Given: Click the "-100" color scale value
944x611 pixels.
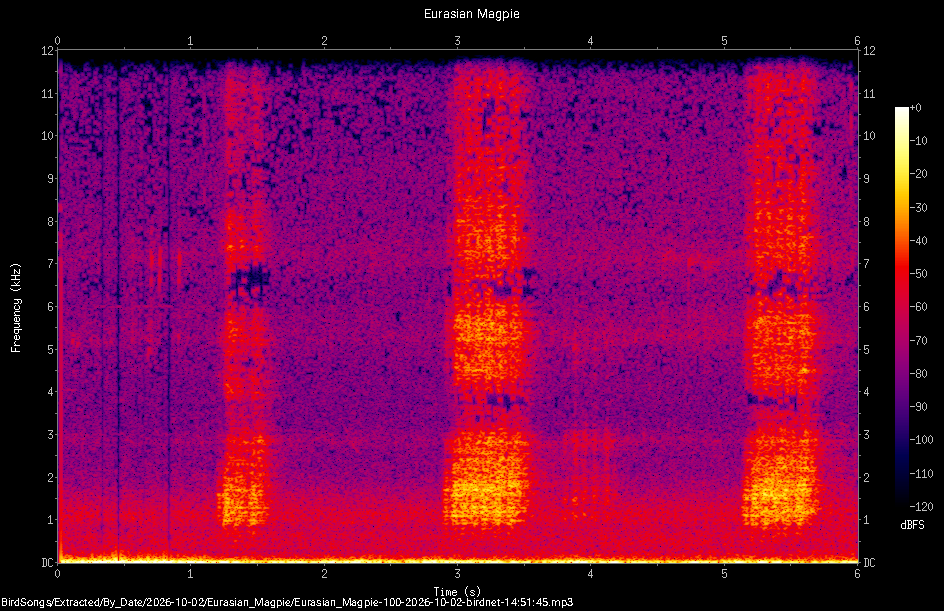Looking at the screenshot, I should point(921,440).
